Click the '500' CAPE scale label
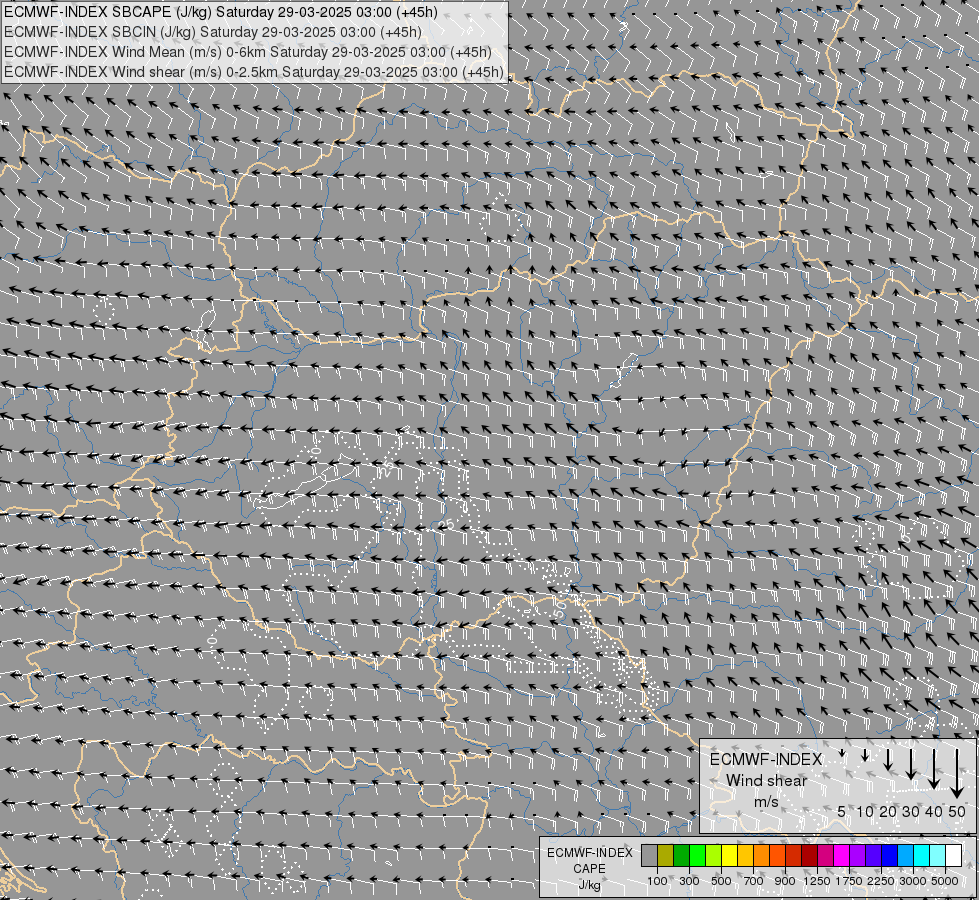The height and width of the screenshot is (900, 979). click(x=721, y=881)
